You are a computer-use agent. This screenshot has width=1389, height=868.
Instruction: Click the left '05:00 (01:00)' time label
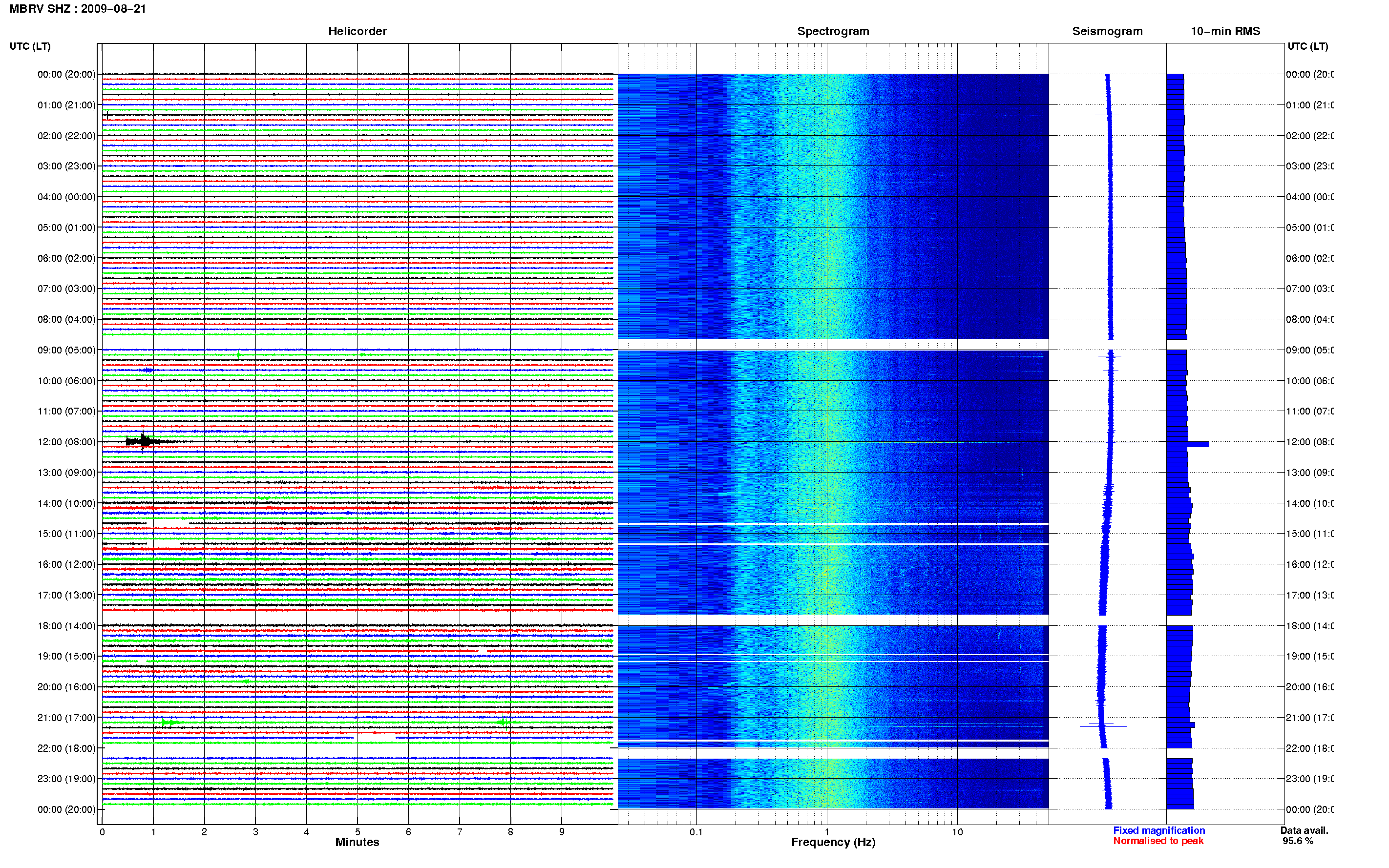tap(66, 227)
